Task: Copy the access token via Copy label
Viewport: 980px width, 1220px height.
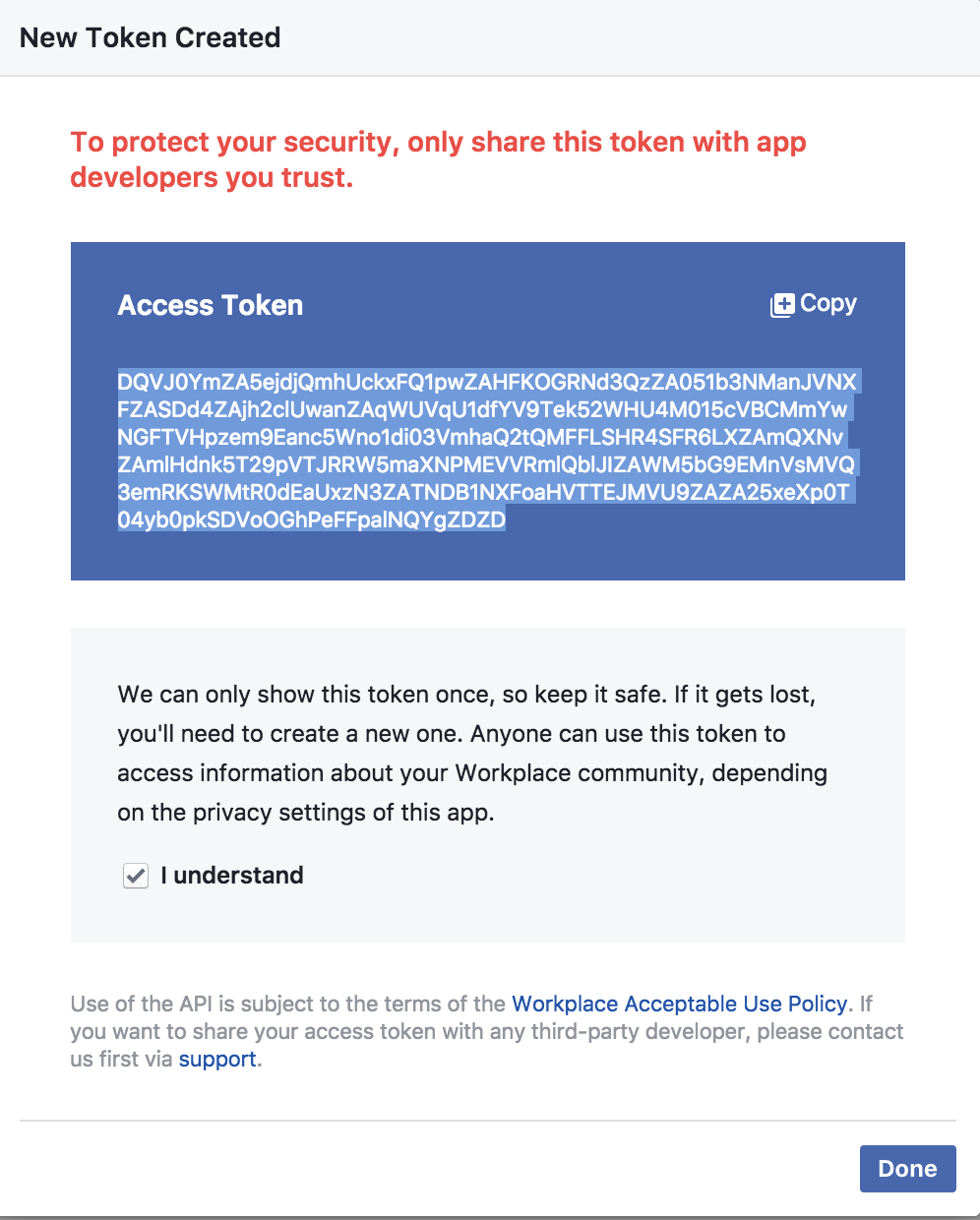Action: (x=828, y=303)
